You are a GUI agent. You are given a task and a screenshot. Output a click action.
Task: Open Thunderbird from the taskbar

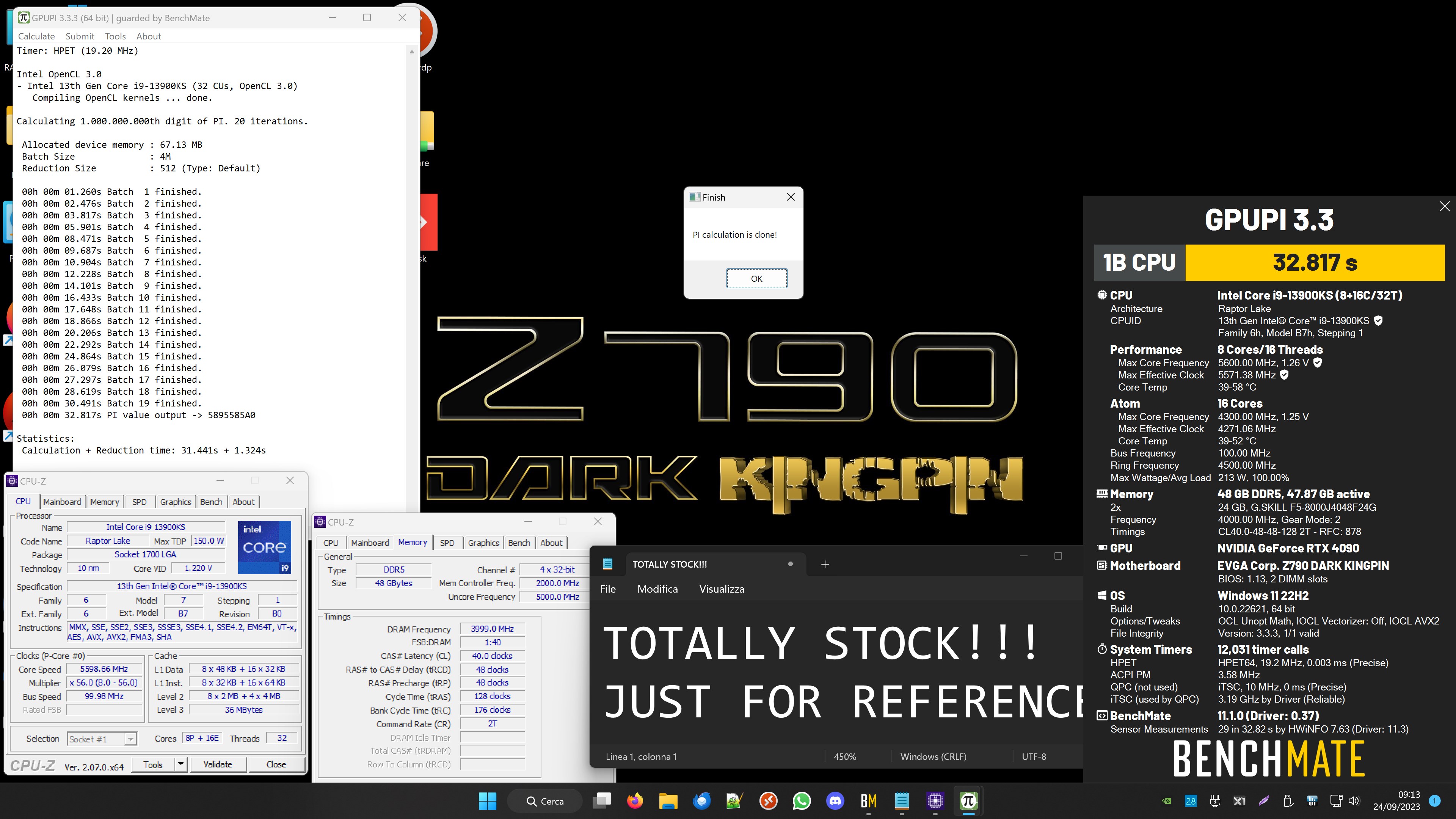[x=701, y=801]
